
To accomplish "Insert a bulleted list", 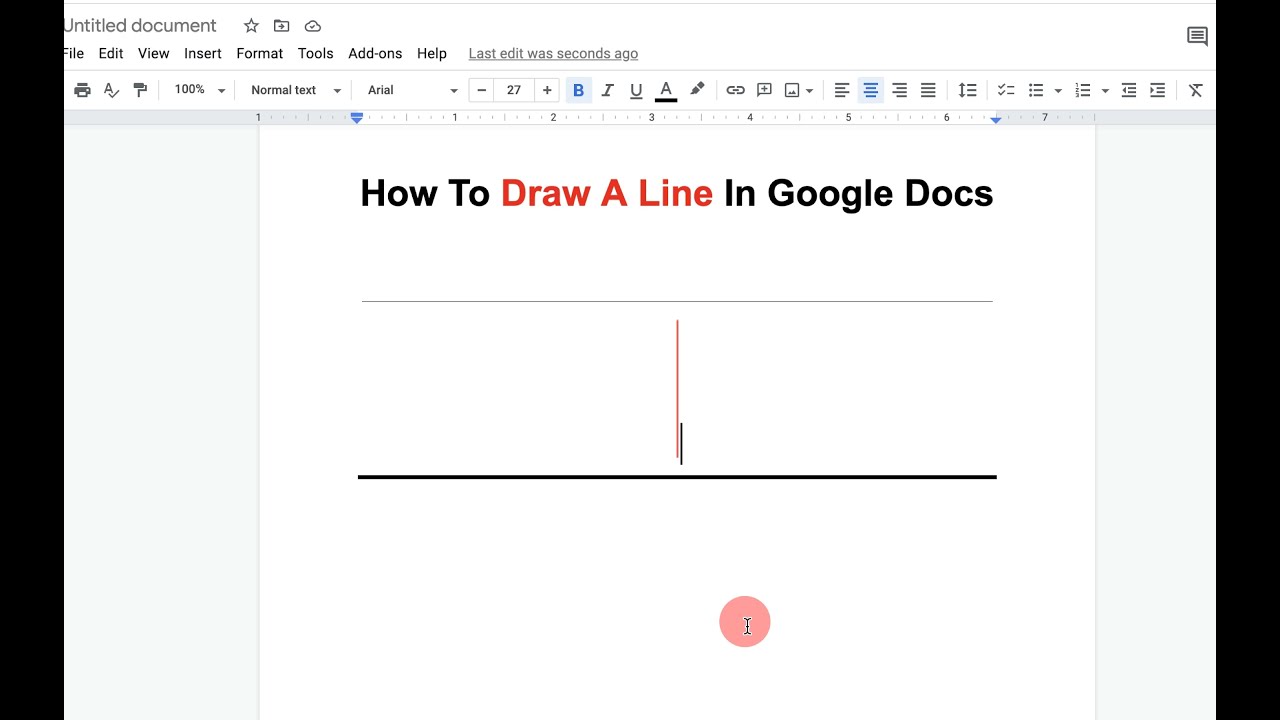I will (x=1036, y=90).
